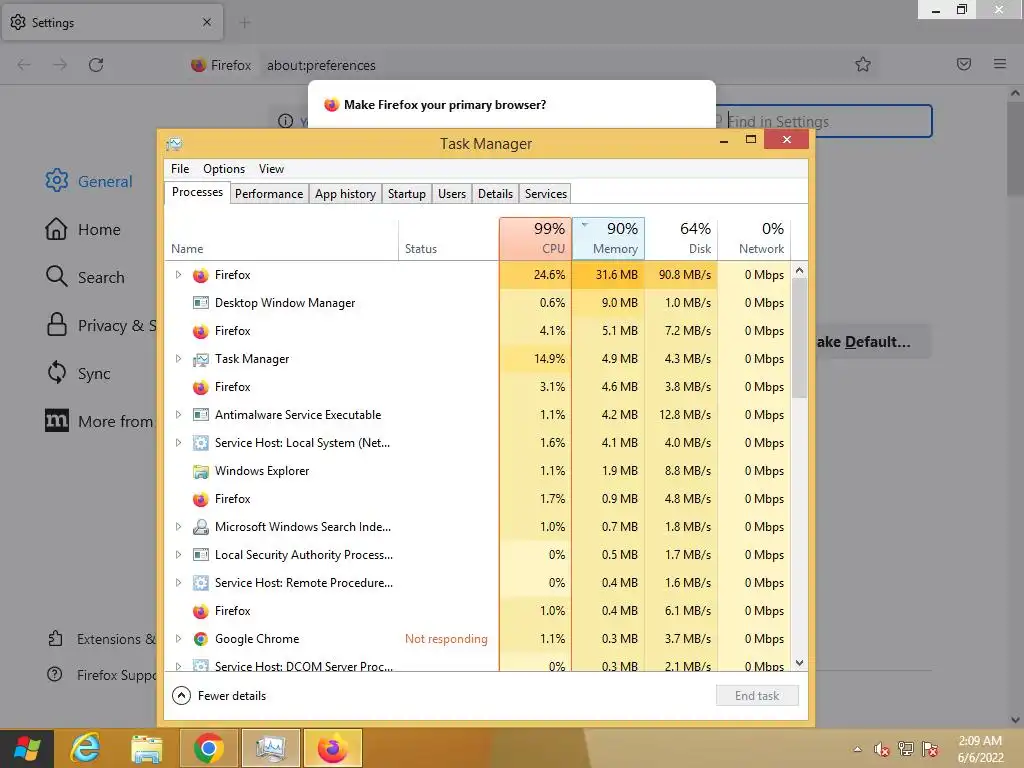The height and width of the screenshot is (768, 1024).
Task: Open Home settings in the Firefox sidebar
Action: [x=83, y=229]
